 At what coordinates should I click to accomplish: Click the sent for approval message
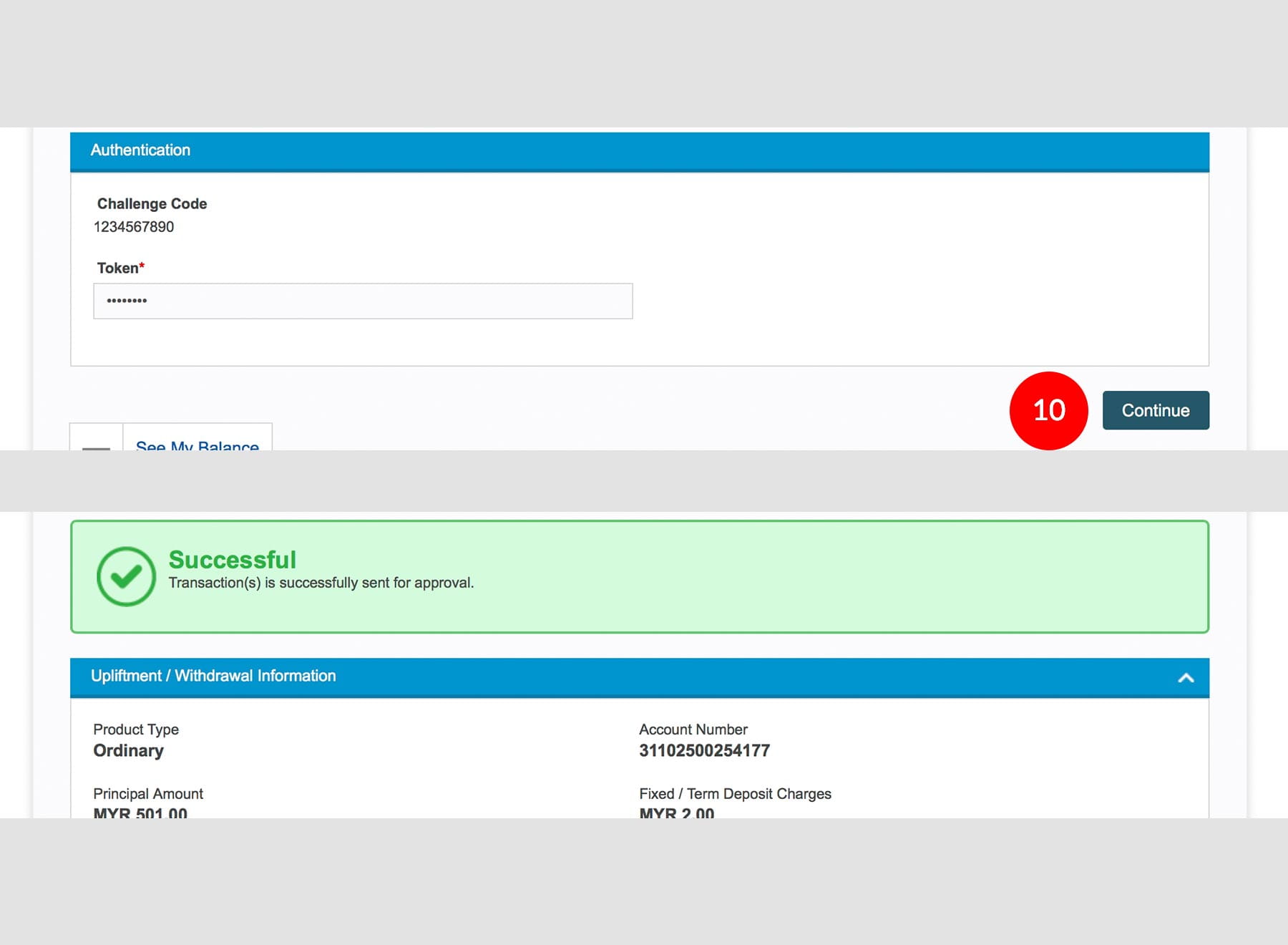pyautogui.click(x=321, y=583)
